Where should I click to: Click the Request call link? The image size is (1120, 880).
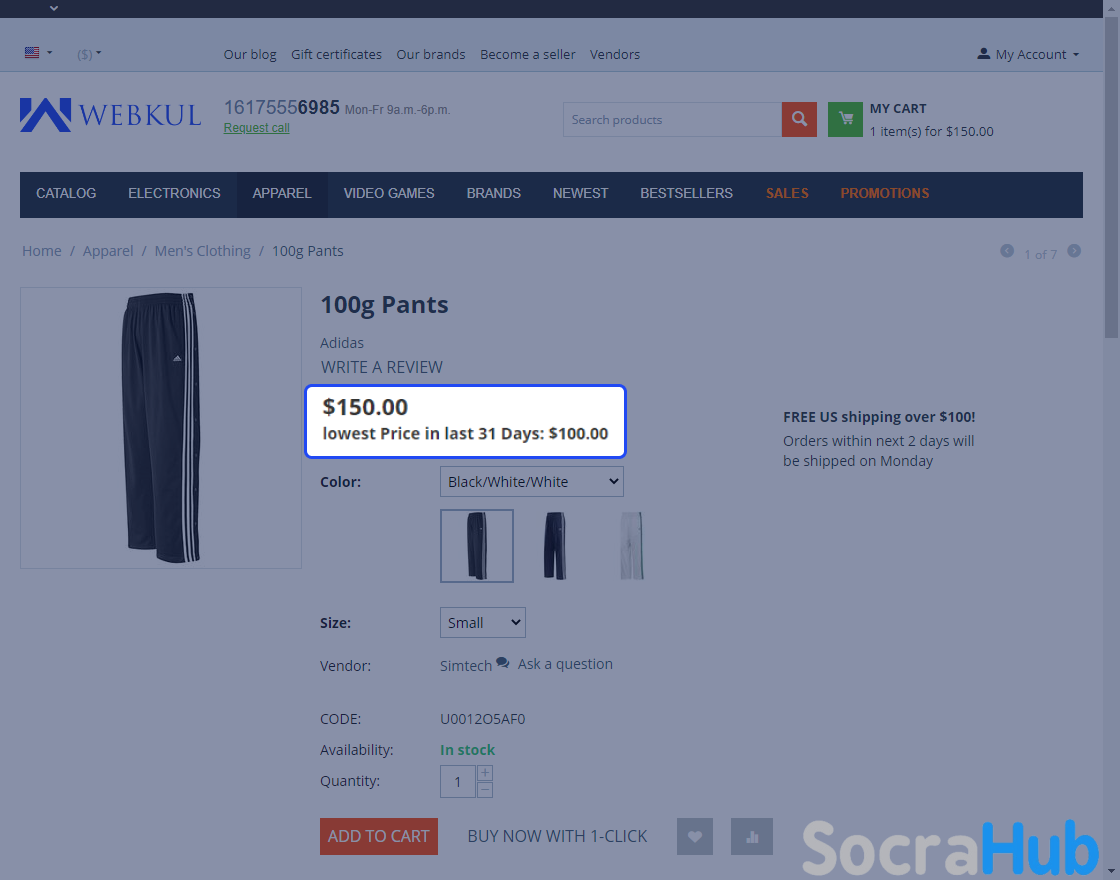(x=256, y=128)
